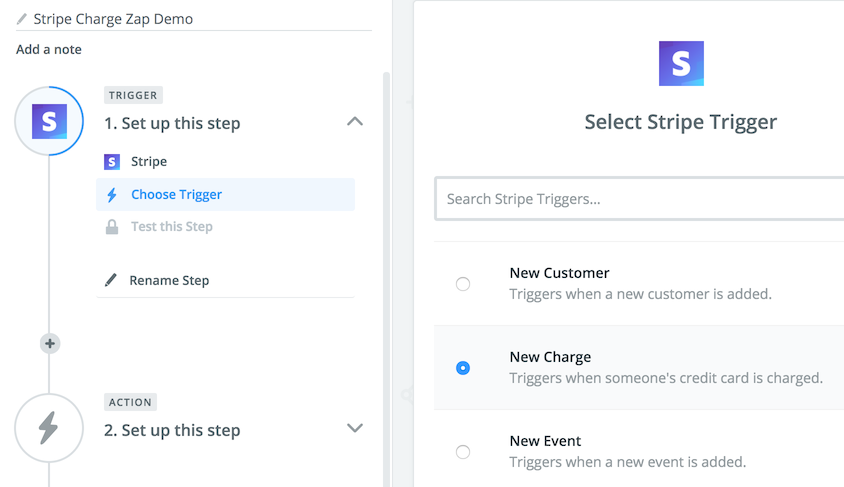Click the Rename Step link
844x487 pixels.
[x=169, y=280]
